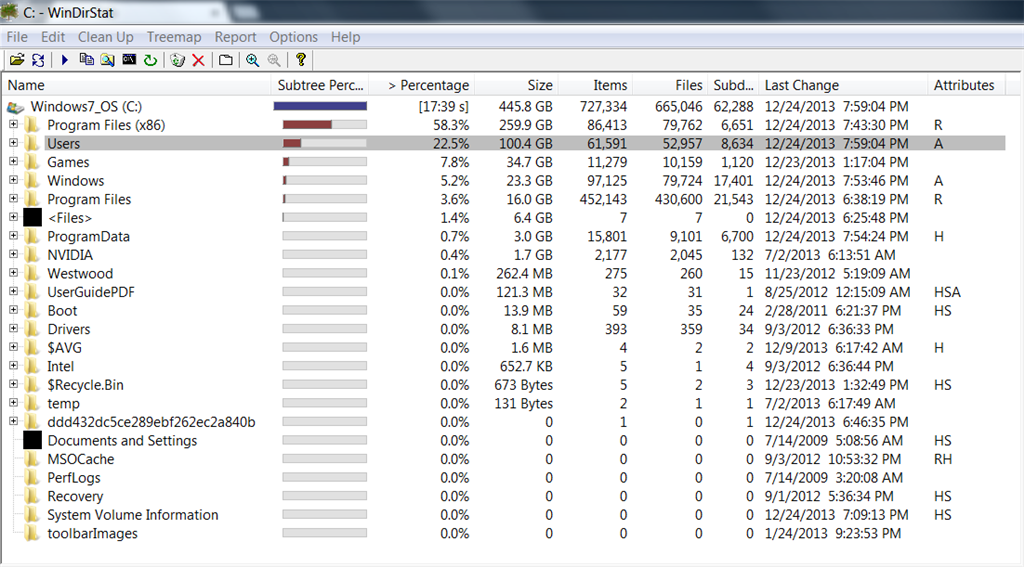Click the red X delete icon
The height and width of the screenshot is (567, 1024).
click(199, 60)
